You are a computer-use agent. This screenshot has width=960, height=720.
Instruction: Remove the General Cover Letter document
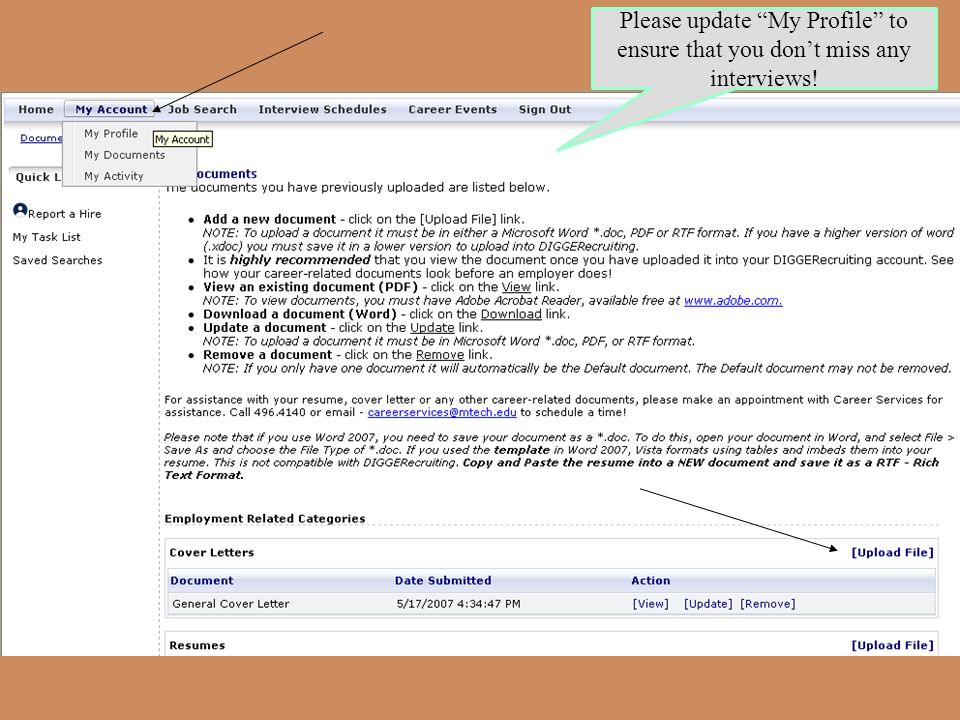pos(768,604)
